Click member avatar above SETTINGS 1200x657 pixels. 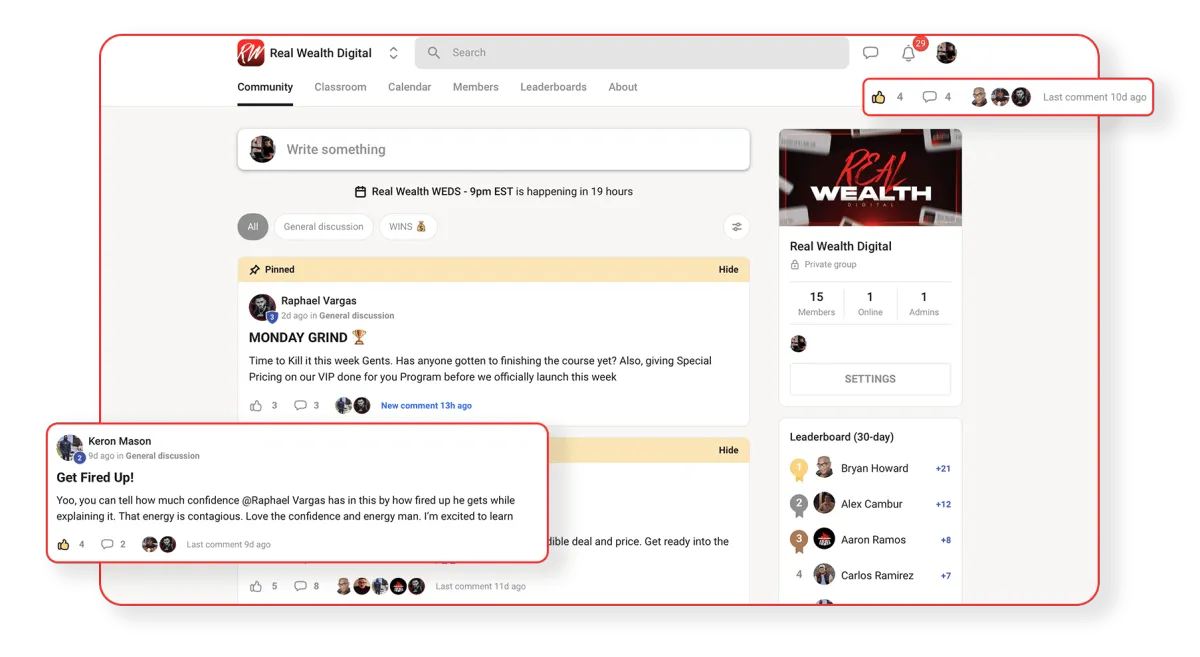pyautogui.click(x=798, y=343)
